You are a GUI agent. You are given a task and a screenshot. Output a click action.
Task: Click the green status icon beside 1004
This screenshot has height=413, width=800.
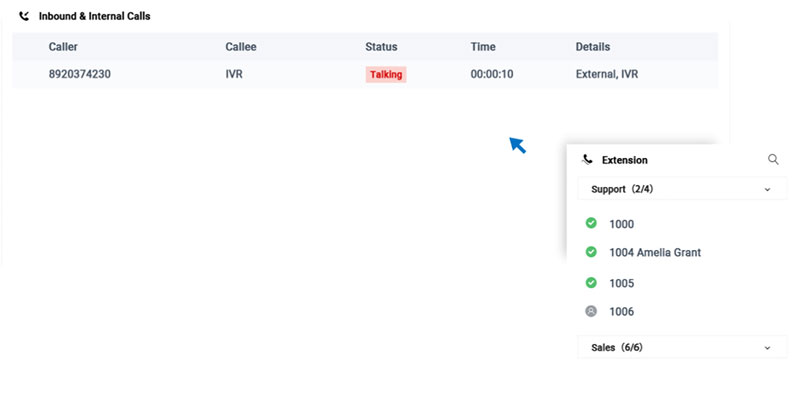point(591,252)
